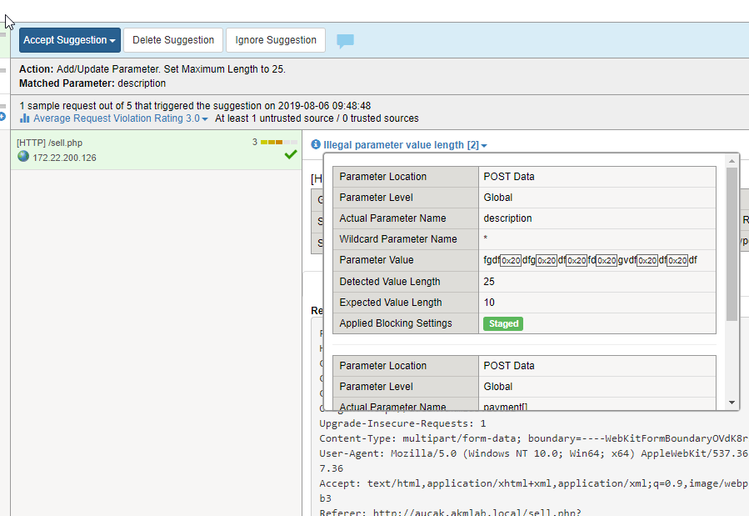Select the [HTTP] /sell.php sample request

pos(156,150)
